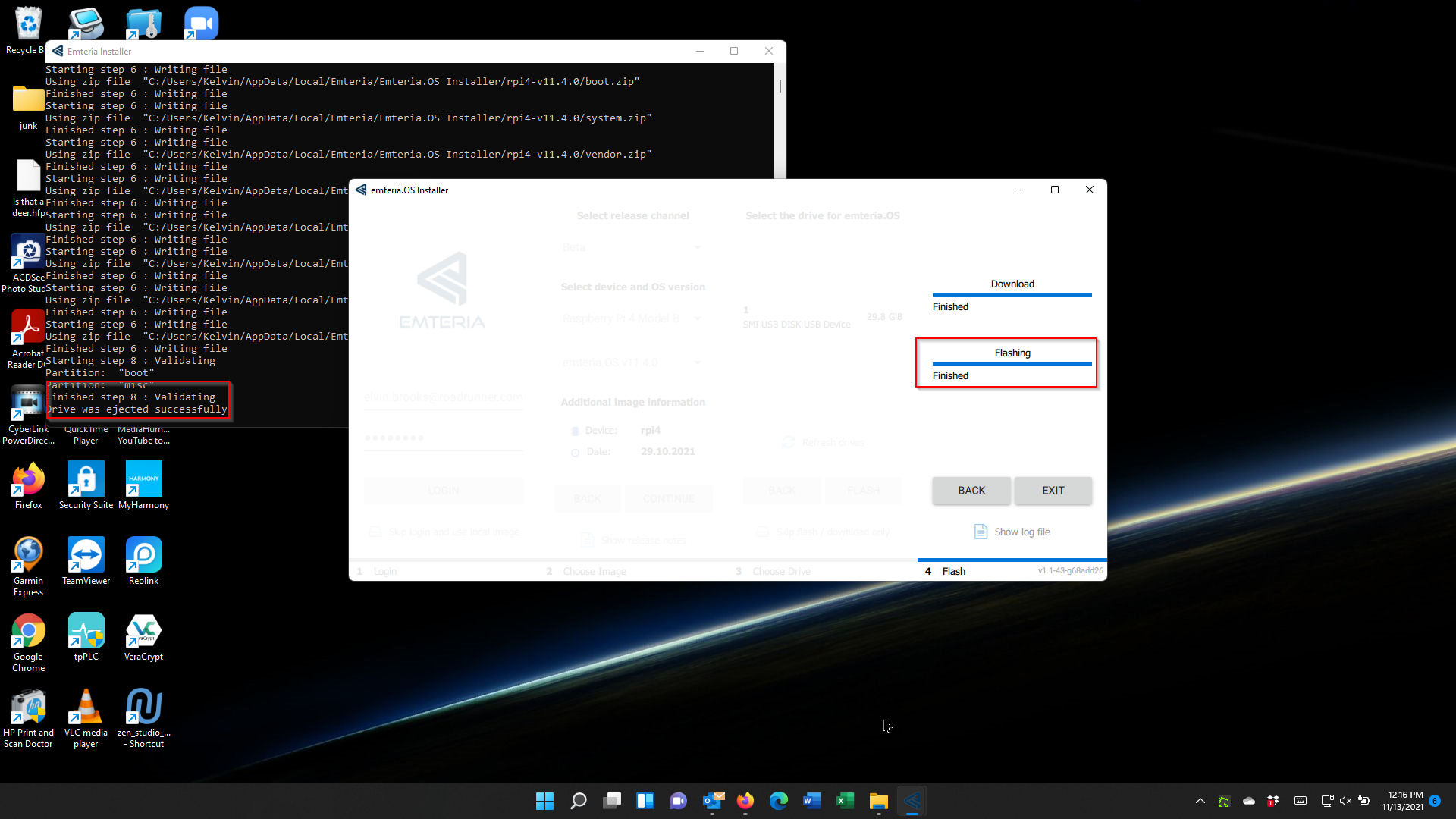Screen dimensions: 1456x819
Task: Open the Beta release channel dropdown
Action: point(632,247)
